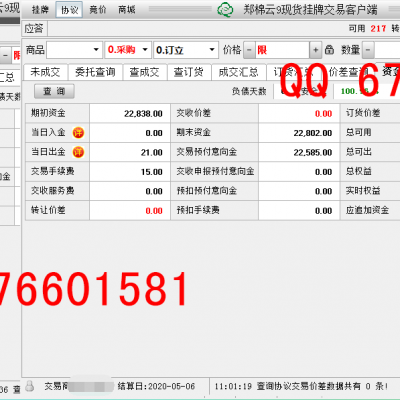Image resolution: width=400 pixels, height=400 pixels.
Task: Click the 可用 217 balance text
Action: (367, 29)
